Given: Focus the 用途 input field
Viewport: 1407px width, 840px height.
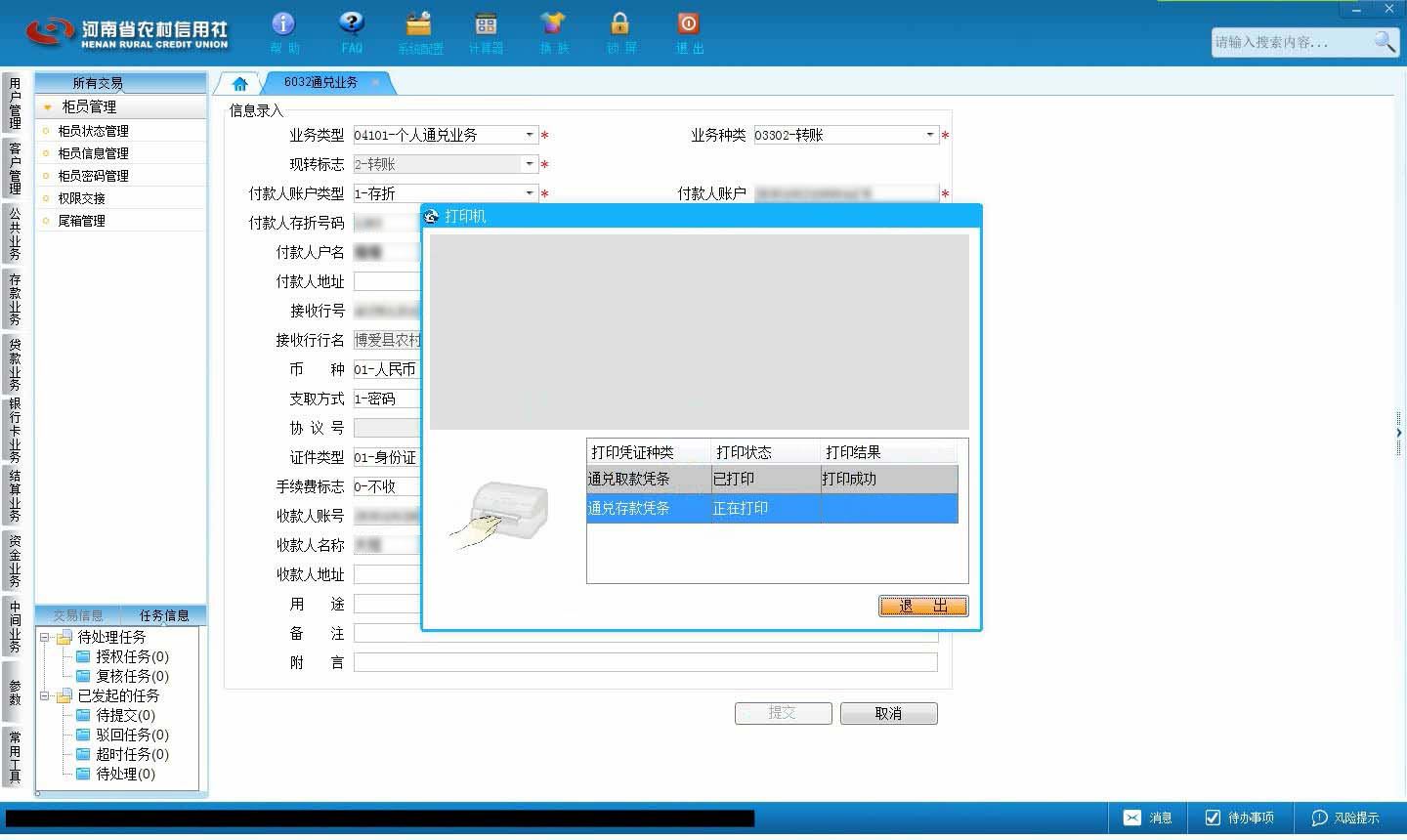Looking at the screenshot, I should coord(387,604).
